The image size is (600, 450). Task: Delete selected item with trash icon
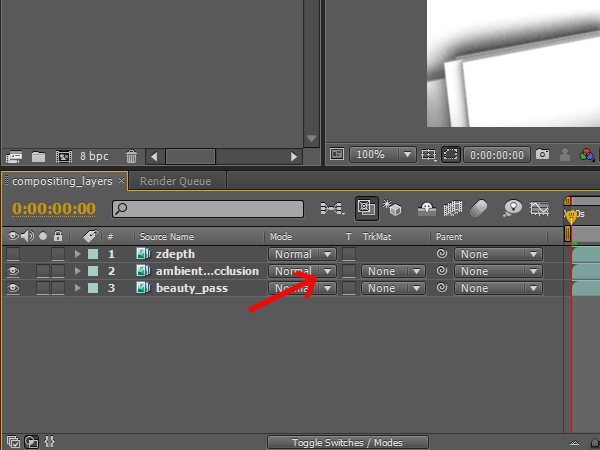[131, 157]
